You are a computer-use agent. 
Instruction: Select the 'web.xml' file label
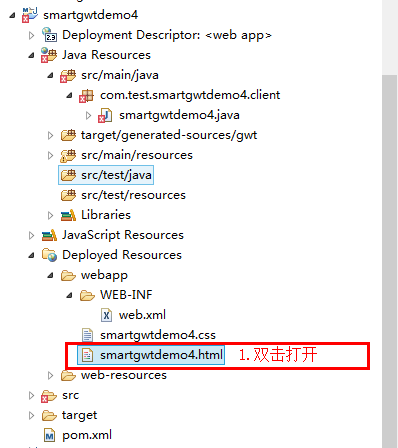pos(142,315)
